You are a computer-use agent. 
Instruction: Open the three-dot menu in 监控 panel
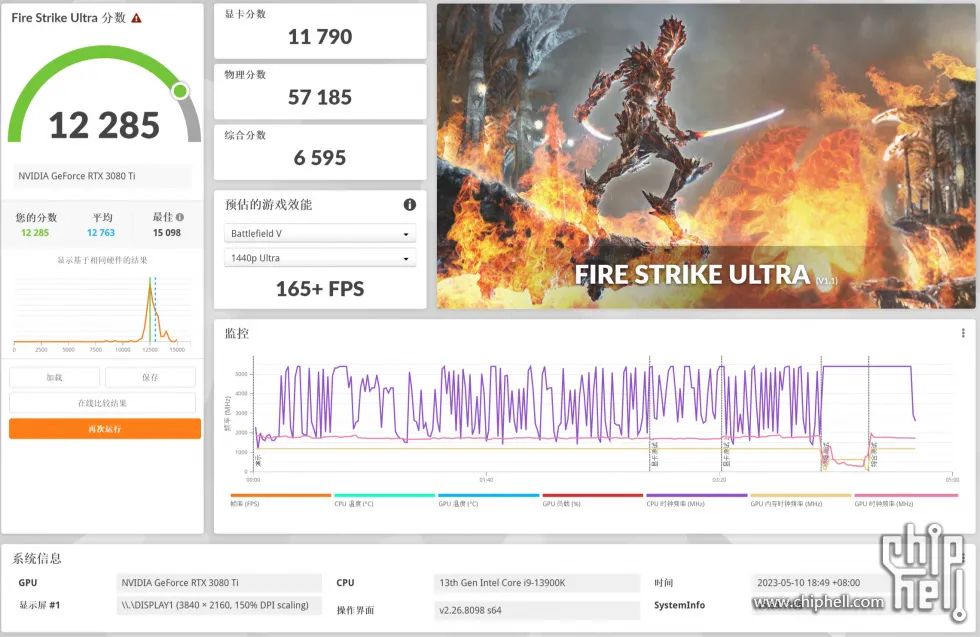(962, 333)
